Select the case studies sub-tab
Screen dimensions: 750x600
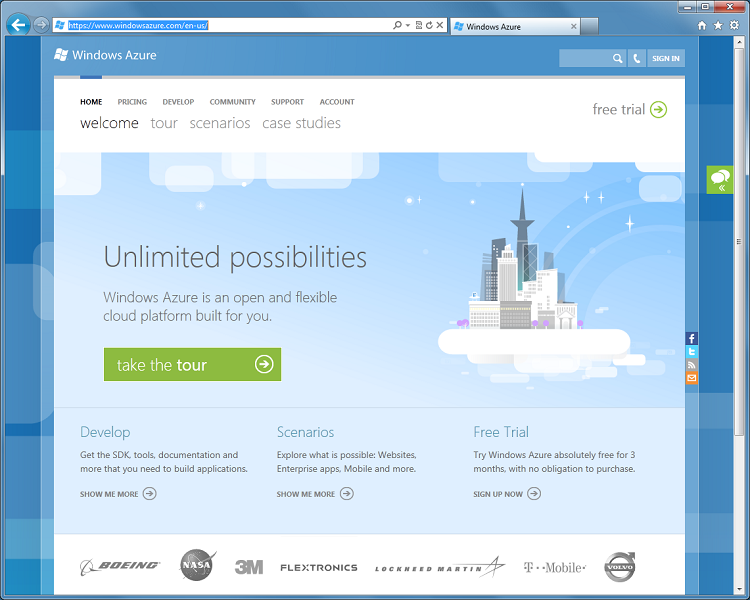[301, 123]
